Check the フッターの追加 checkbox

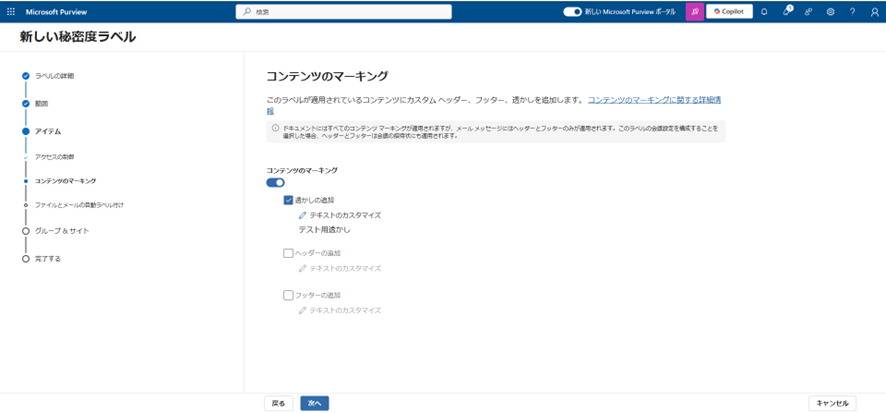pos(289,295)
